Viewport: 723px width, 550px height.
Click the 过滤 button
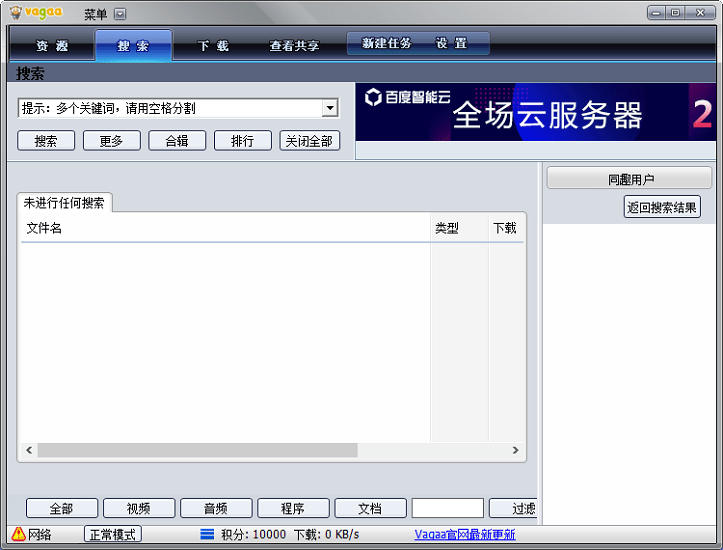[x=513, y=508]
